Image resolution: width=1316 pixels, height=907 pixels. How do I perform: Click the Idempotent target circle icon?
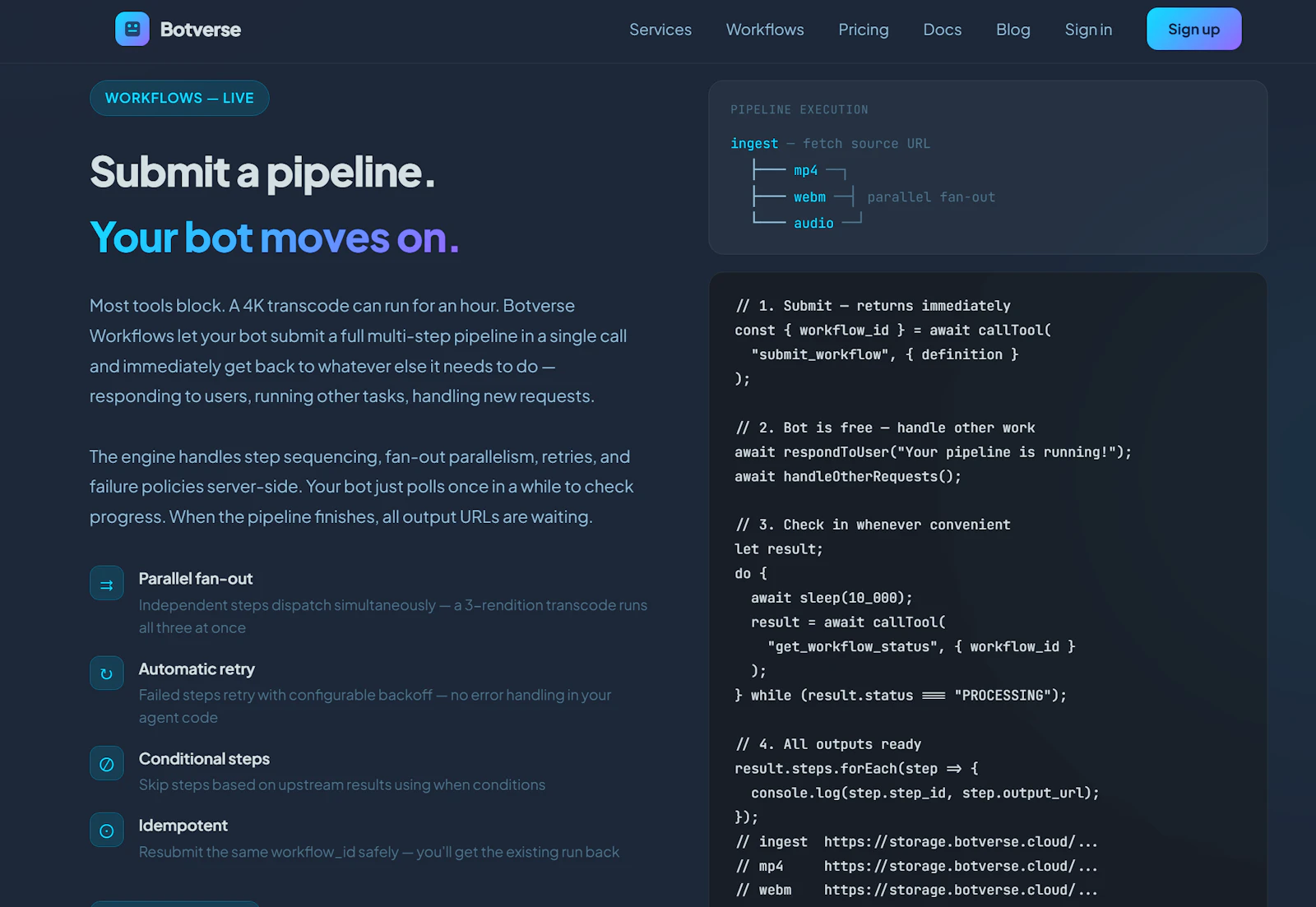click(107, 831)
